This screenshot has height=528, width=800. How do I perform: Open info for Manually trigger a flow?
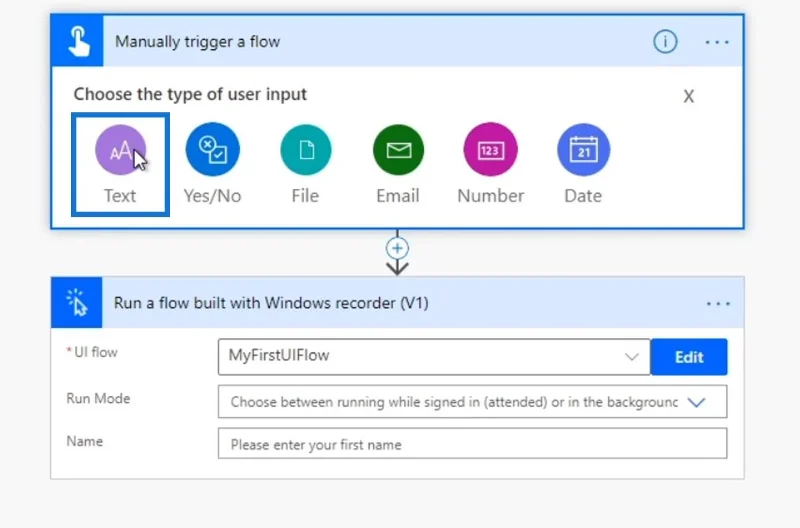coord(665,41)
